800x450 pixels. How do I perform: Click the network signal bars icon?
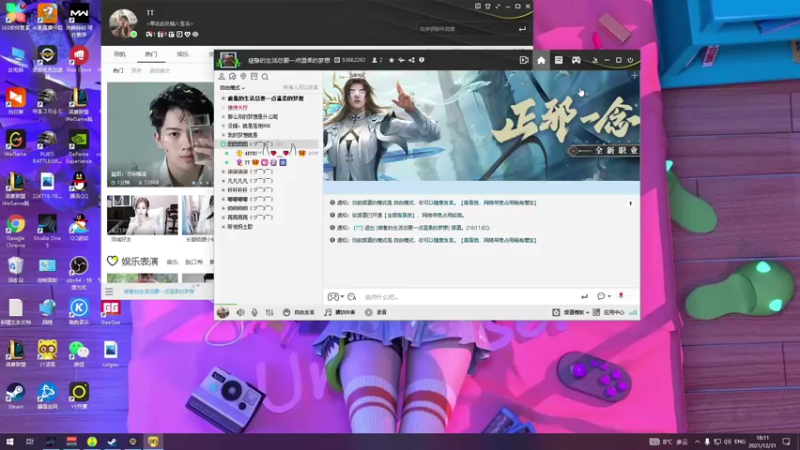(633, 312)
